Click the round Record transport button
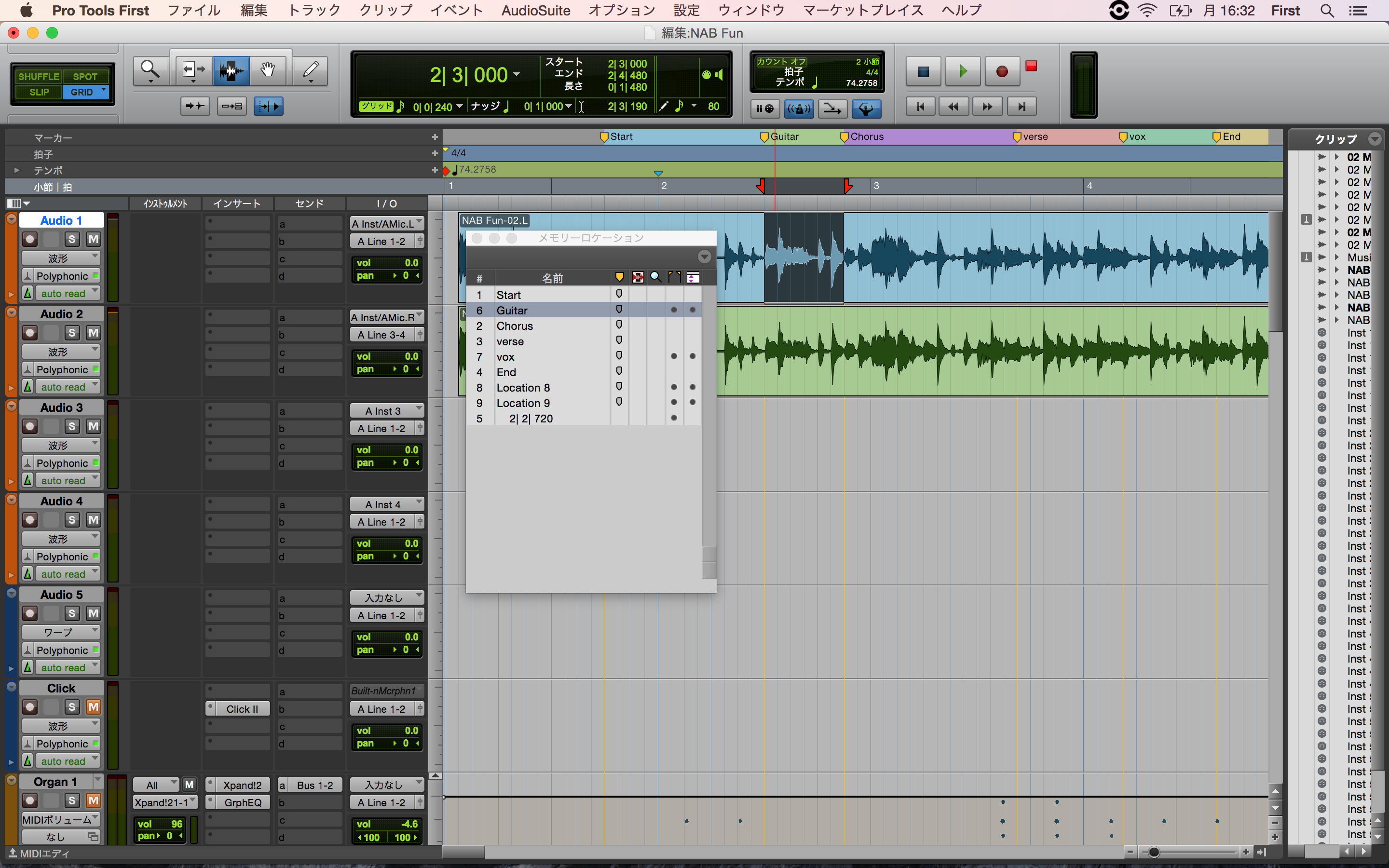Viewport: 1389px width, 868px height. 1002,71
